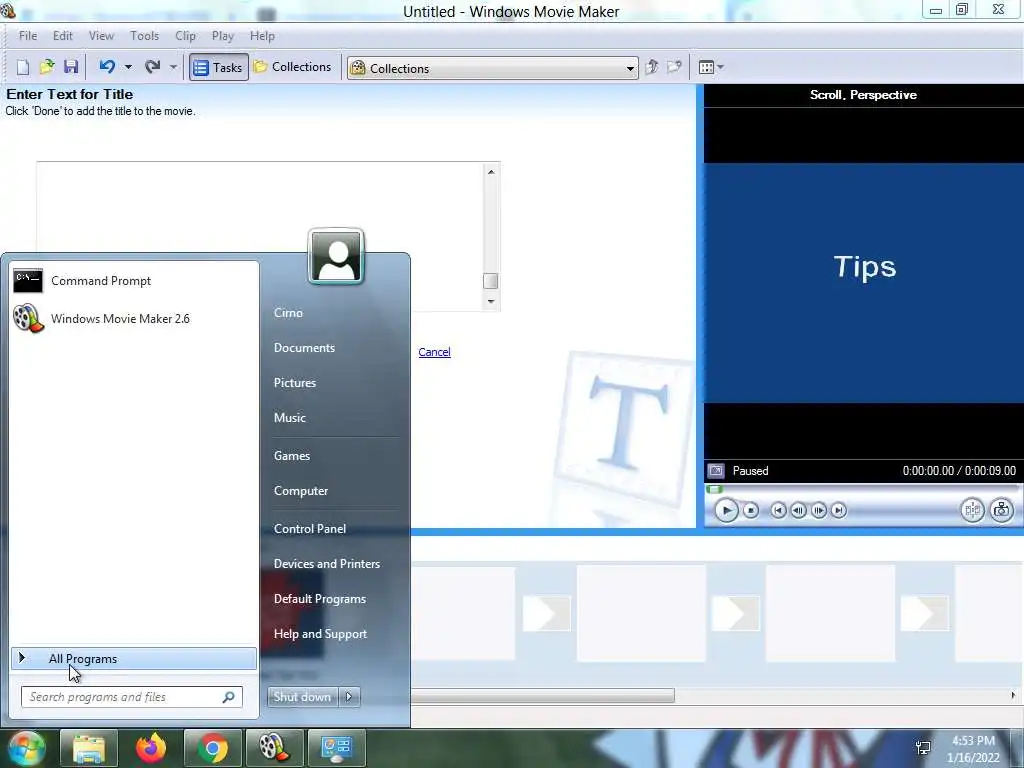
Task: Open the Edit menu
Action: (63, 36)
